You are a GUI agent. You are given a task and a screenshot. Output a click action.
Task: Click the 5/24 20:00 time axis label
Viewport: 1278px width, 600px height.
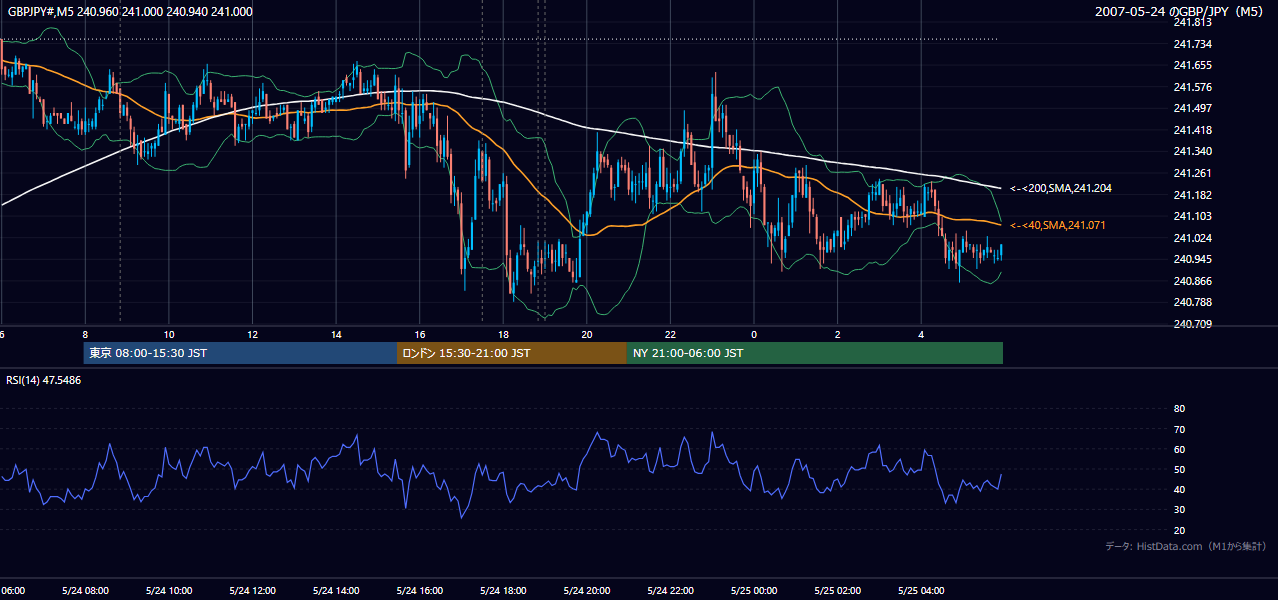point(587,590)
